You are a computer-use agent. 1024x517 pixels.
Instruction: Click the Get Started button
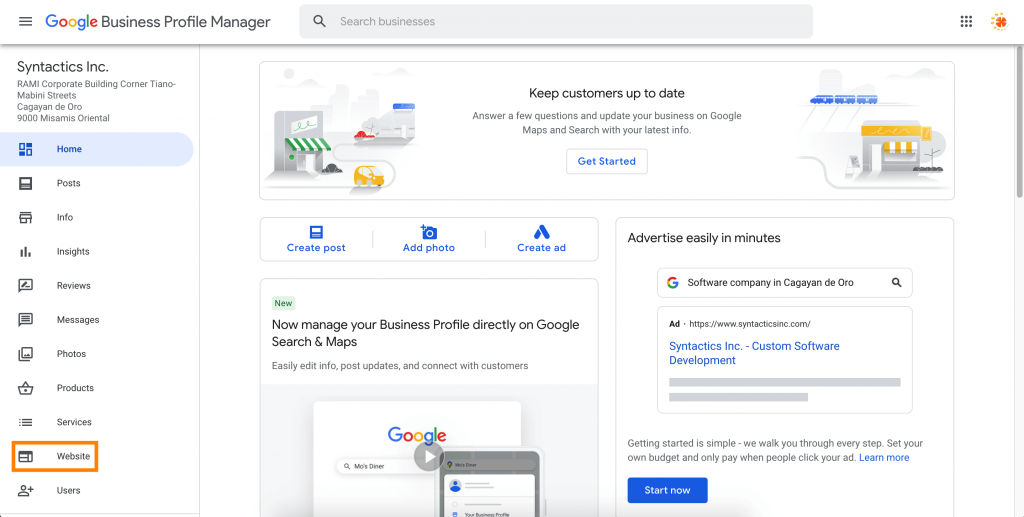[x=607, y=161]
